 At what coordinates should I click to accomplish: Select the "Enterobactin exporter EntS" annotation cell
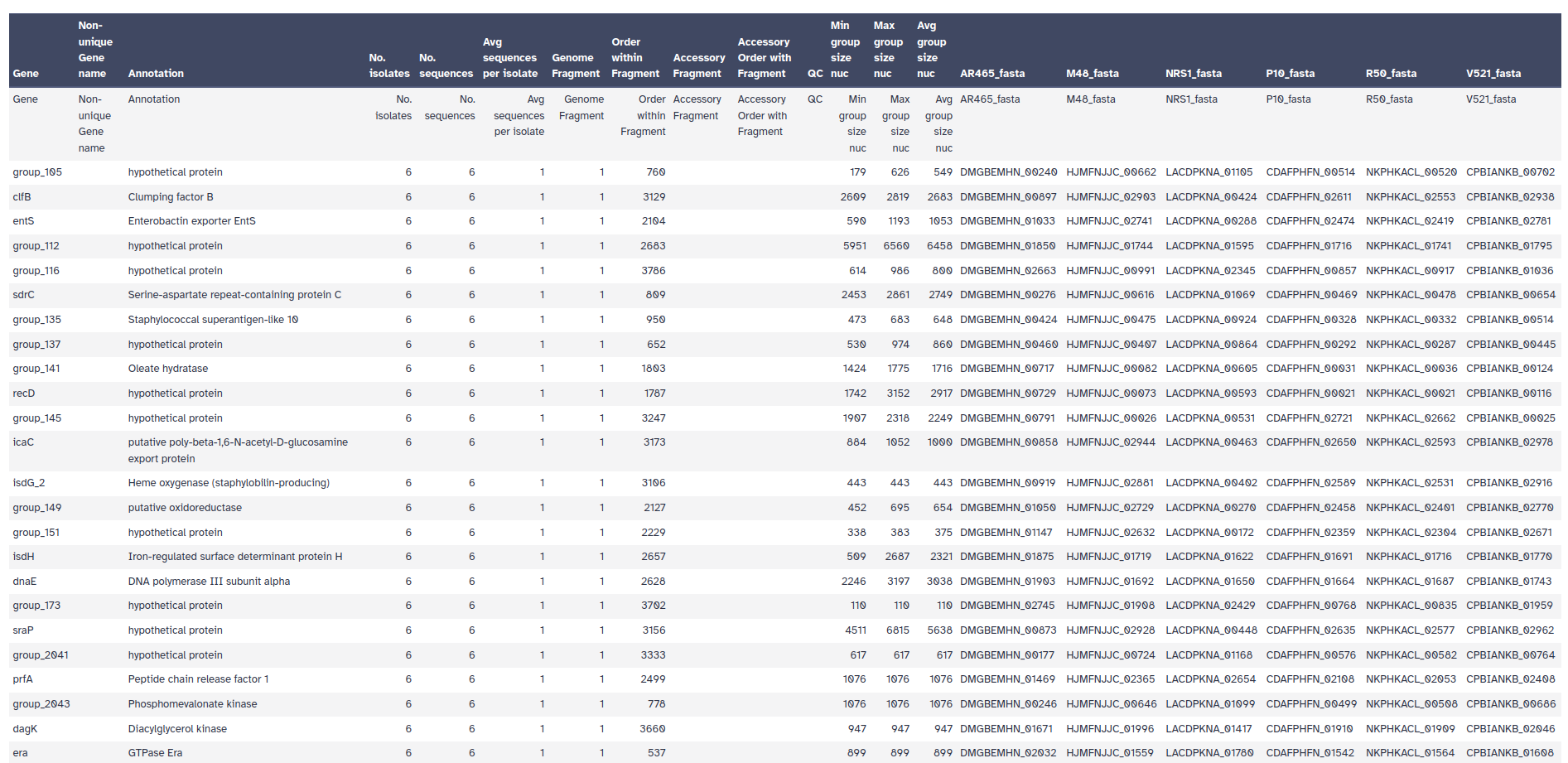[191, 221]
